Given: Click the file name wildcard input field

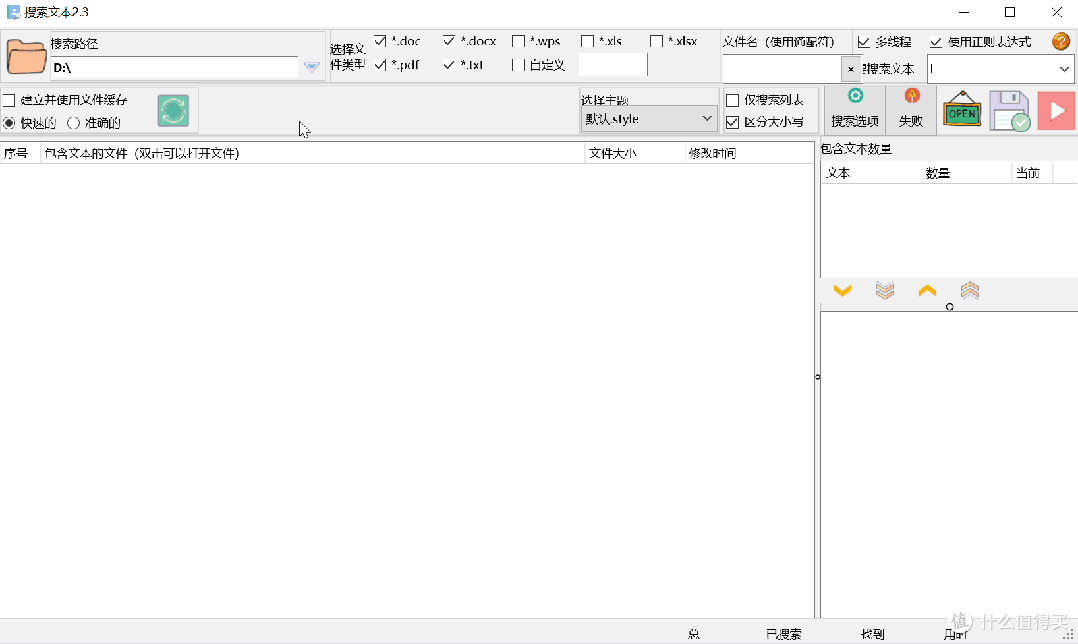Looking at the screenshot, I should point(782,69).
